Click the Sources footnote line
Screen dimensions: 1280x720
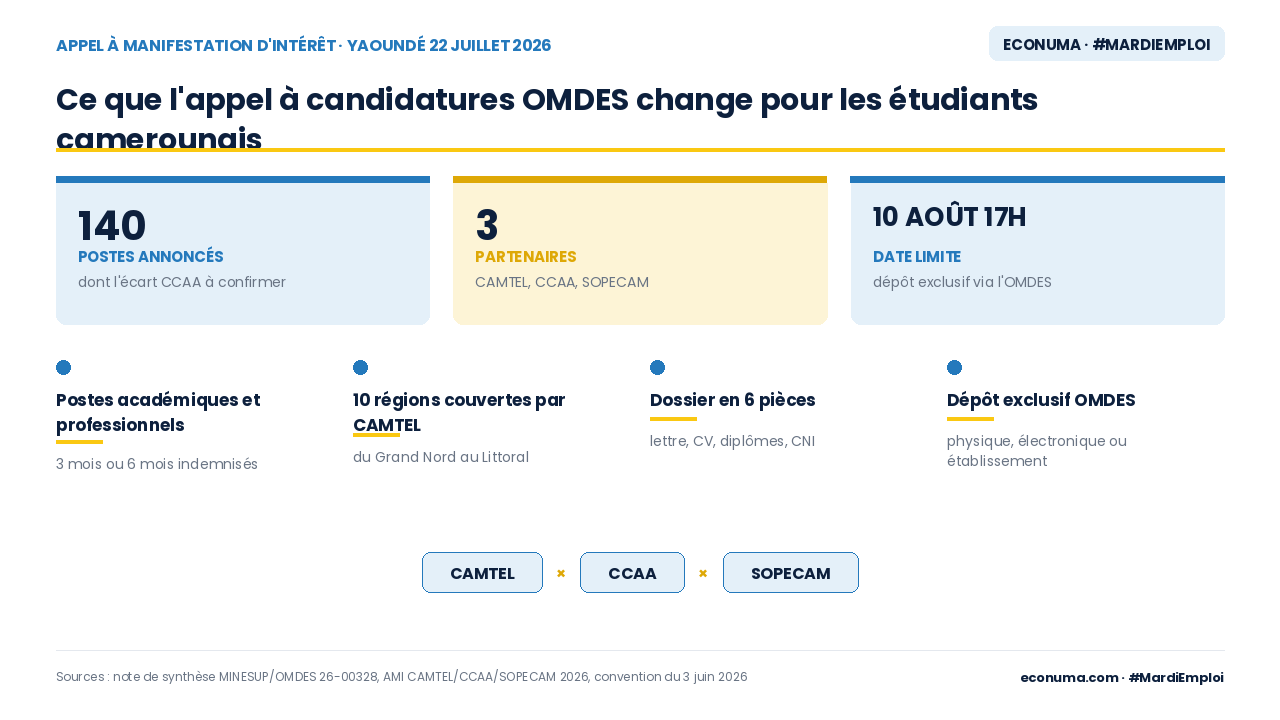click(x=401, y=677)
